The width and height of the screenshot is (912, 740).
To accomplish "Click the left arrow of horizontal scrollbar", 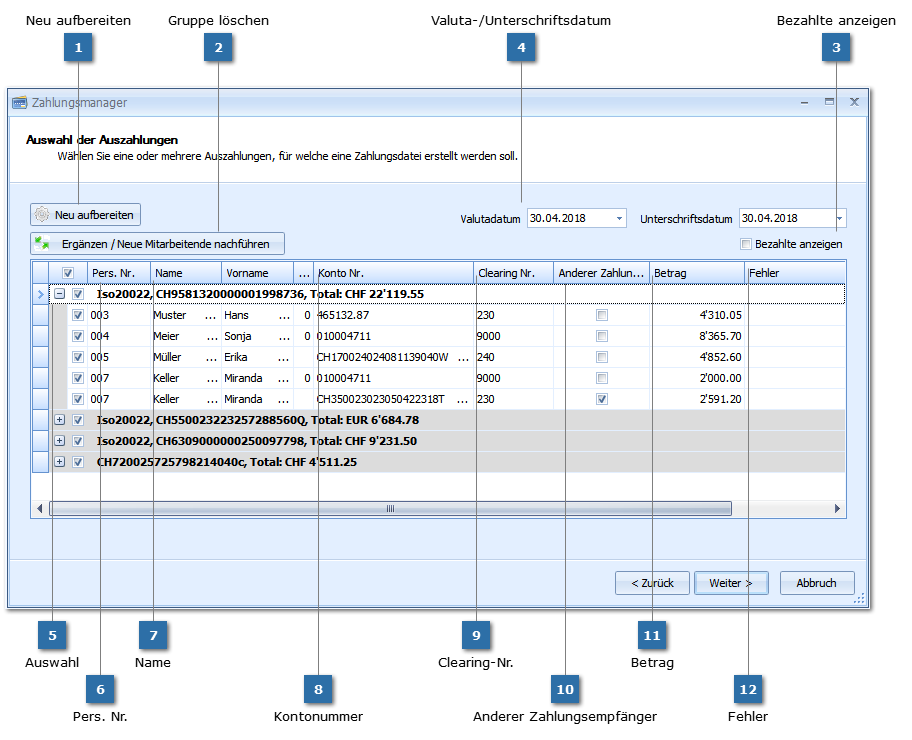I will [x=40, y=508].
